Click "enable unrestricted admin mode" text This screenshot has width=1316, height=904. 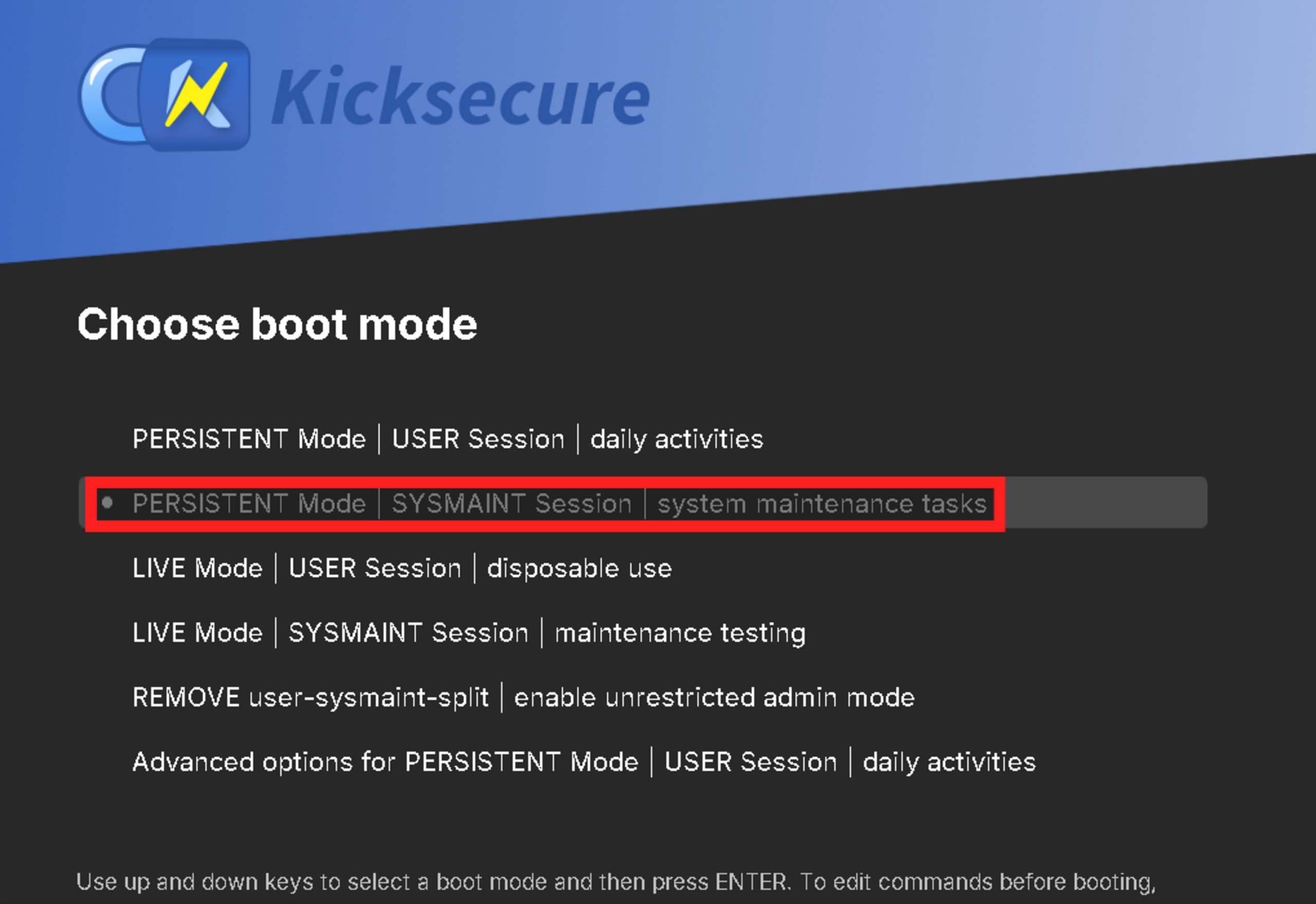pos(714,697)
